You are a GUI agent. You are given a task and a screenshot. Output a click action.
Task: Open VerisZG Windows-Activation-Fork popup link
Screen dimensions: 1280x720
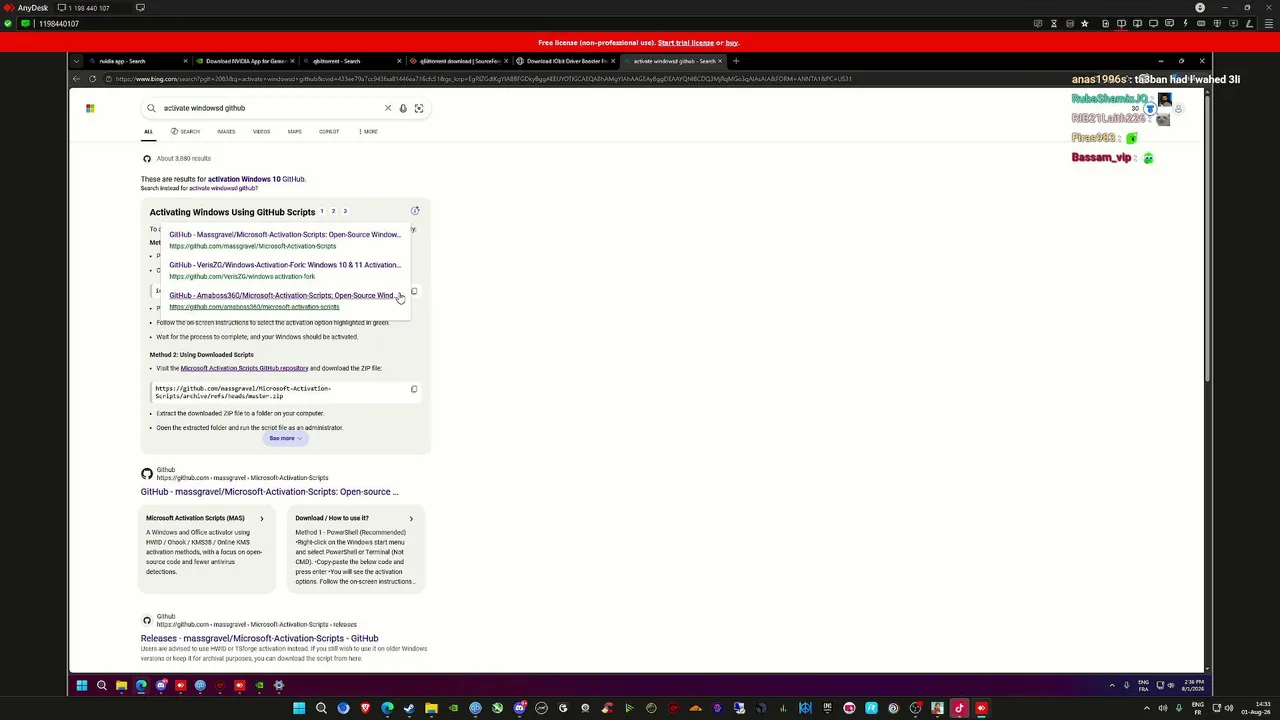[284, 265]
